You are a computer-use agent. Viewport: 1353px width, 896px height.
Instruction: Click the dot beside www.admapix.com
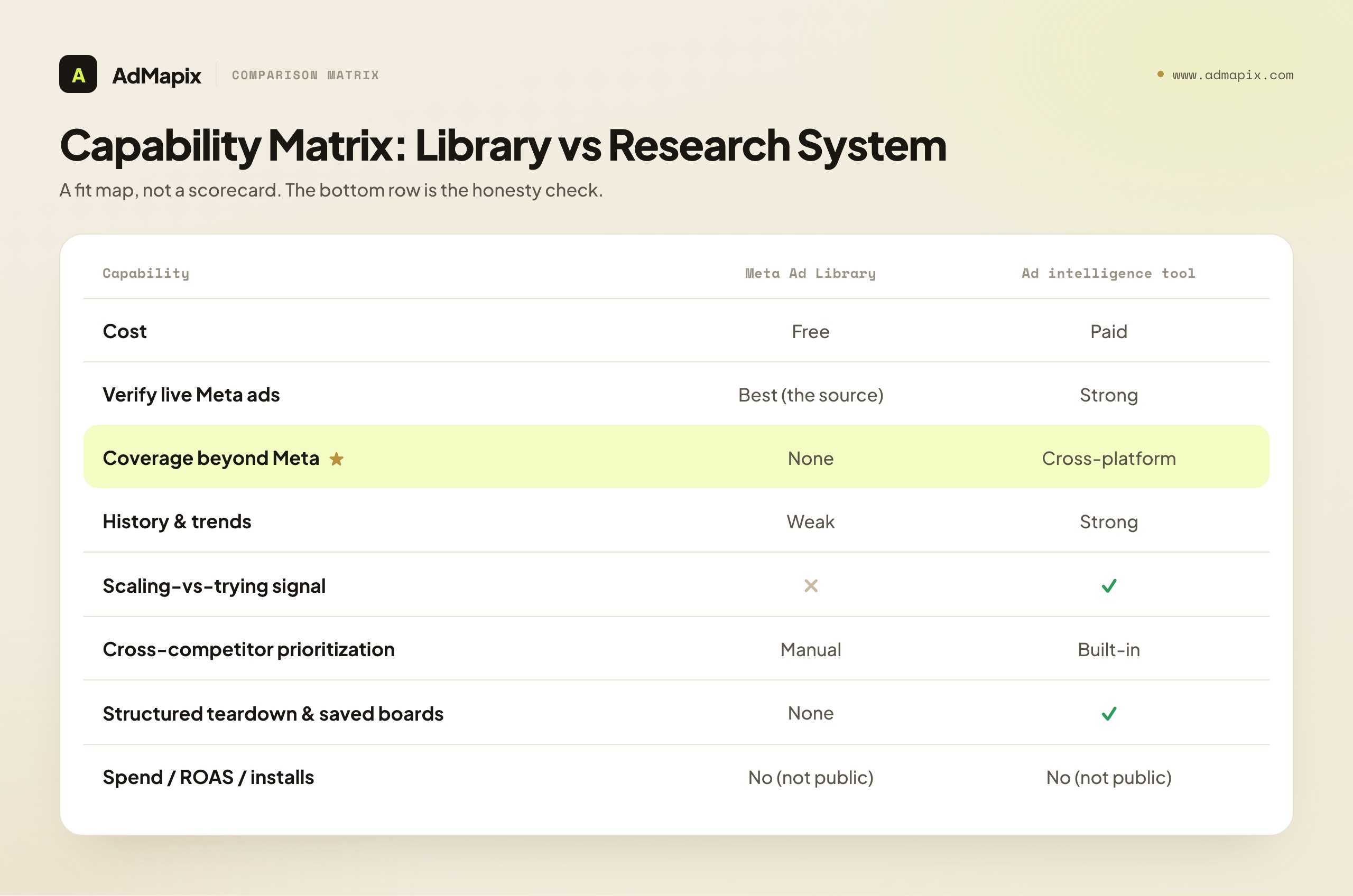tap(1161, 74)
